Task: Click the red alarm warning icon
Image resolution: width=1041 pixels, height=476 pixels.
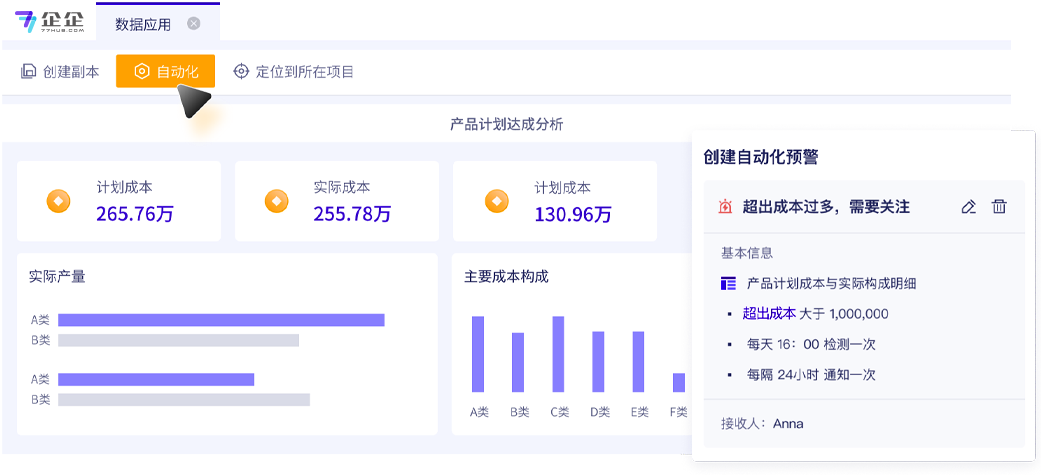Action: coord(726,207)
